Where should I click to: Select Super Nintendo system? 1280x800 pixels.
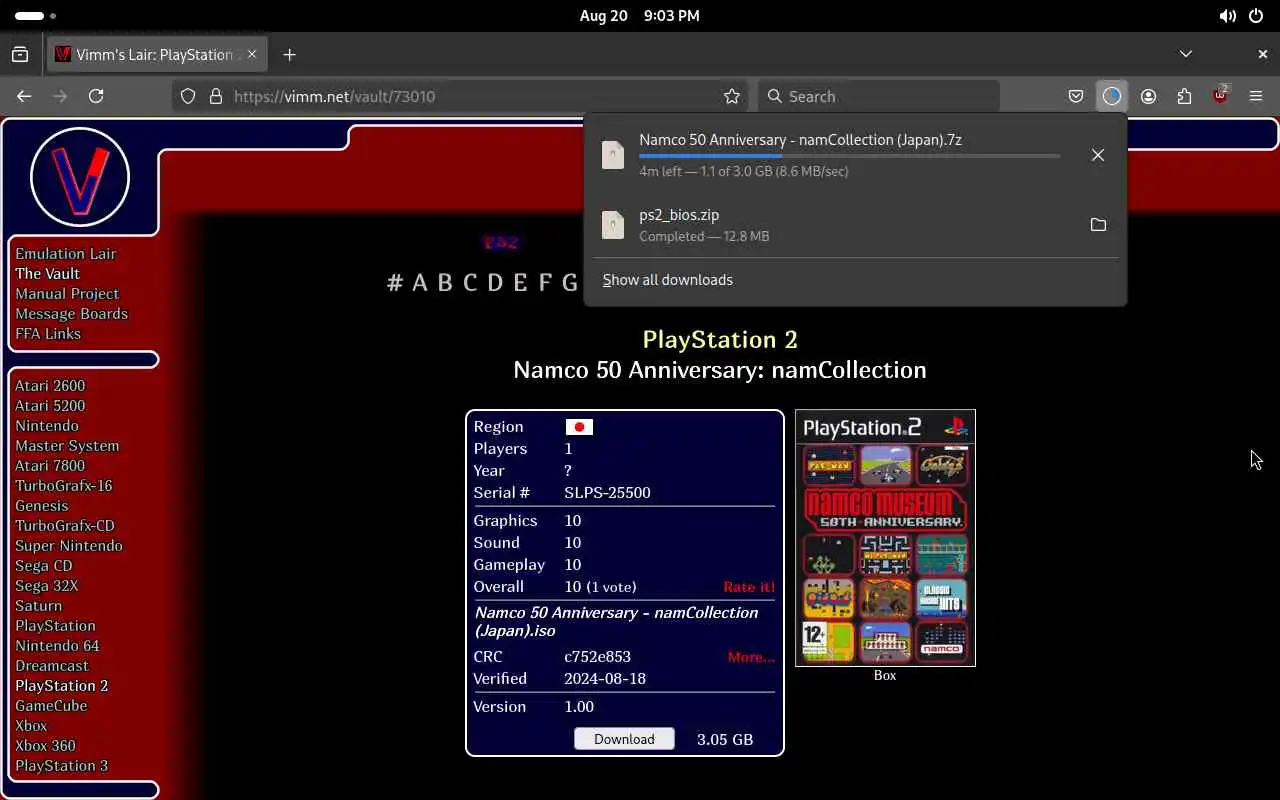(x=69, y=546)
